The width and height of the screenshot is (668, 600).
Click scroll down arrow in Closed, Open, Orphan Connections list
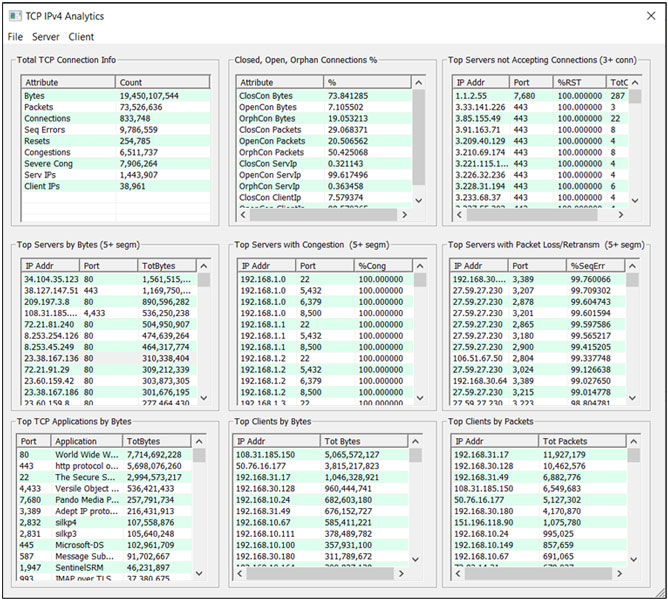pos(419,200)
